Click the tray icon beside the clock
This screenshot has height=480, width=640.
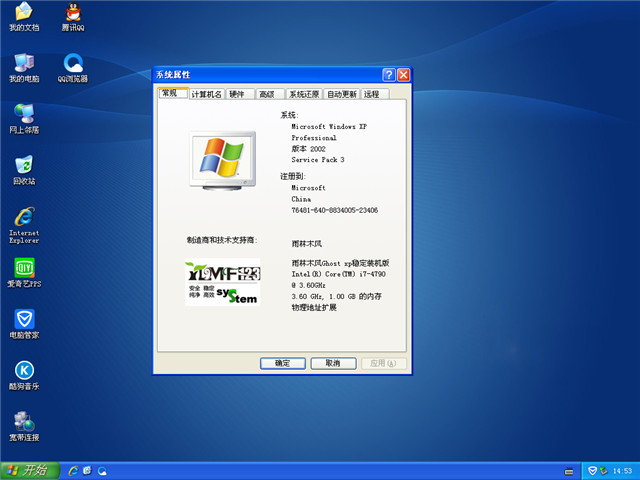click(x=603, y=471)
